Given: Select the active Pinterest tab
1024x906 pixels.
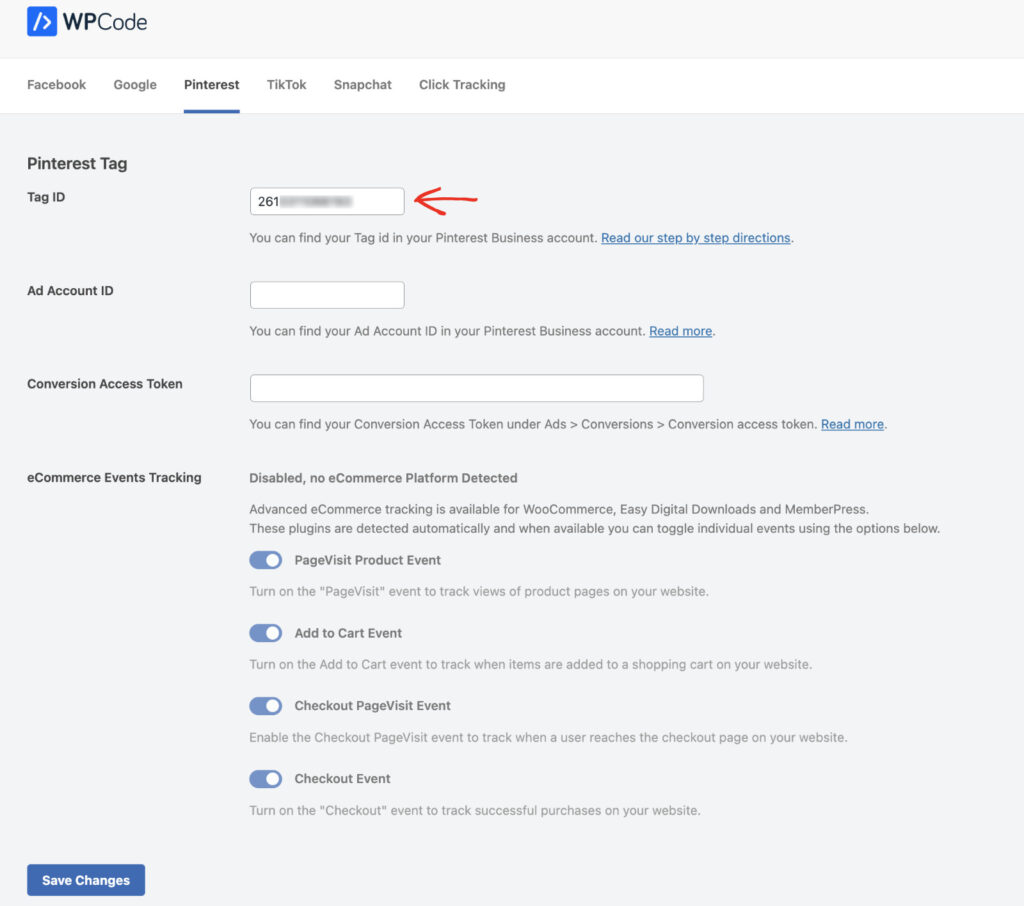Looking at the screenshot, I should [211, 85].
